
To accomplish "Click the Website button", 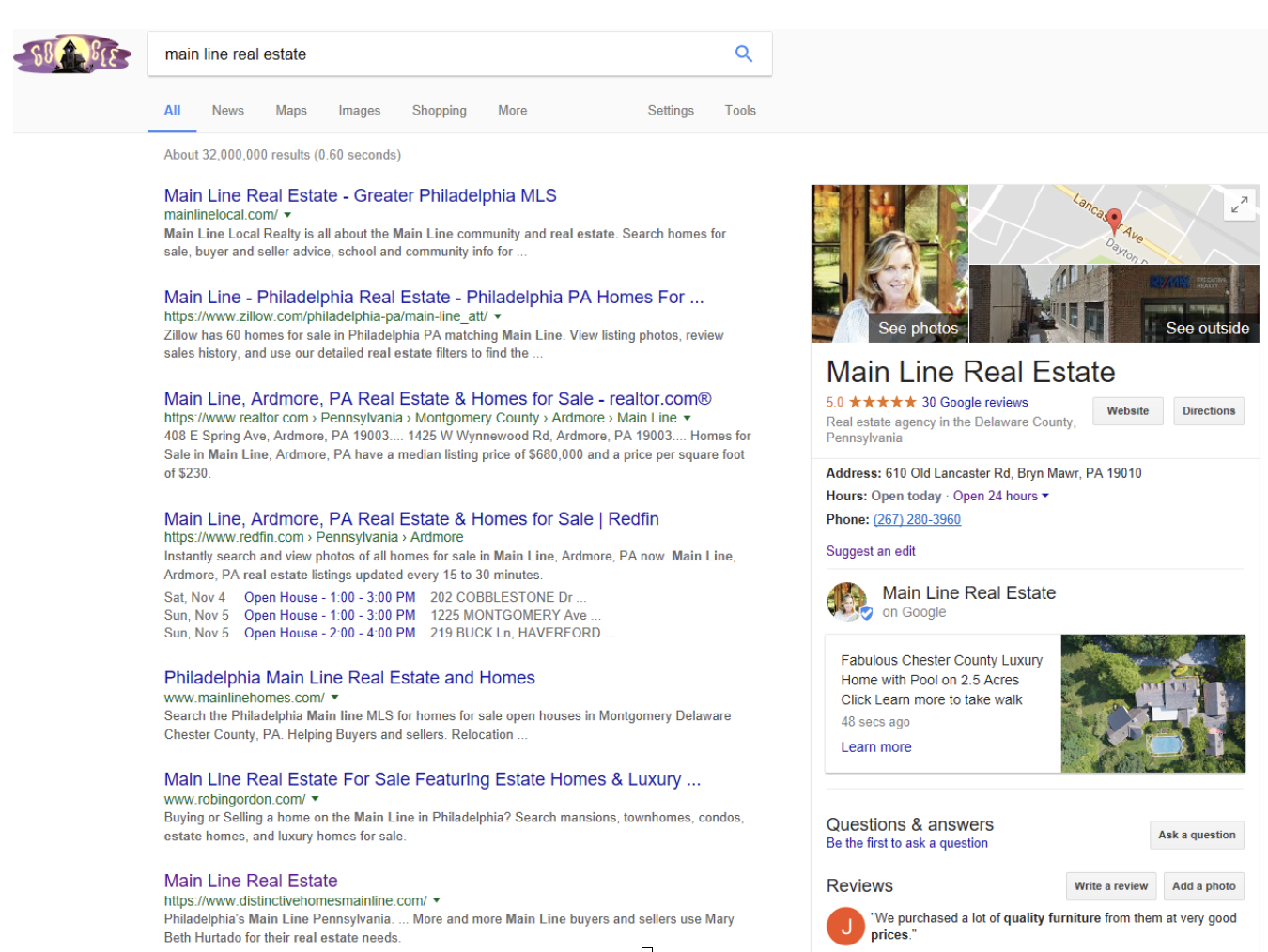I will (x=1127, y=411).
